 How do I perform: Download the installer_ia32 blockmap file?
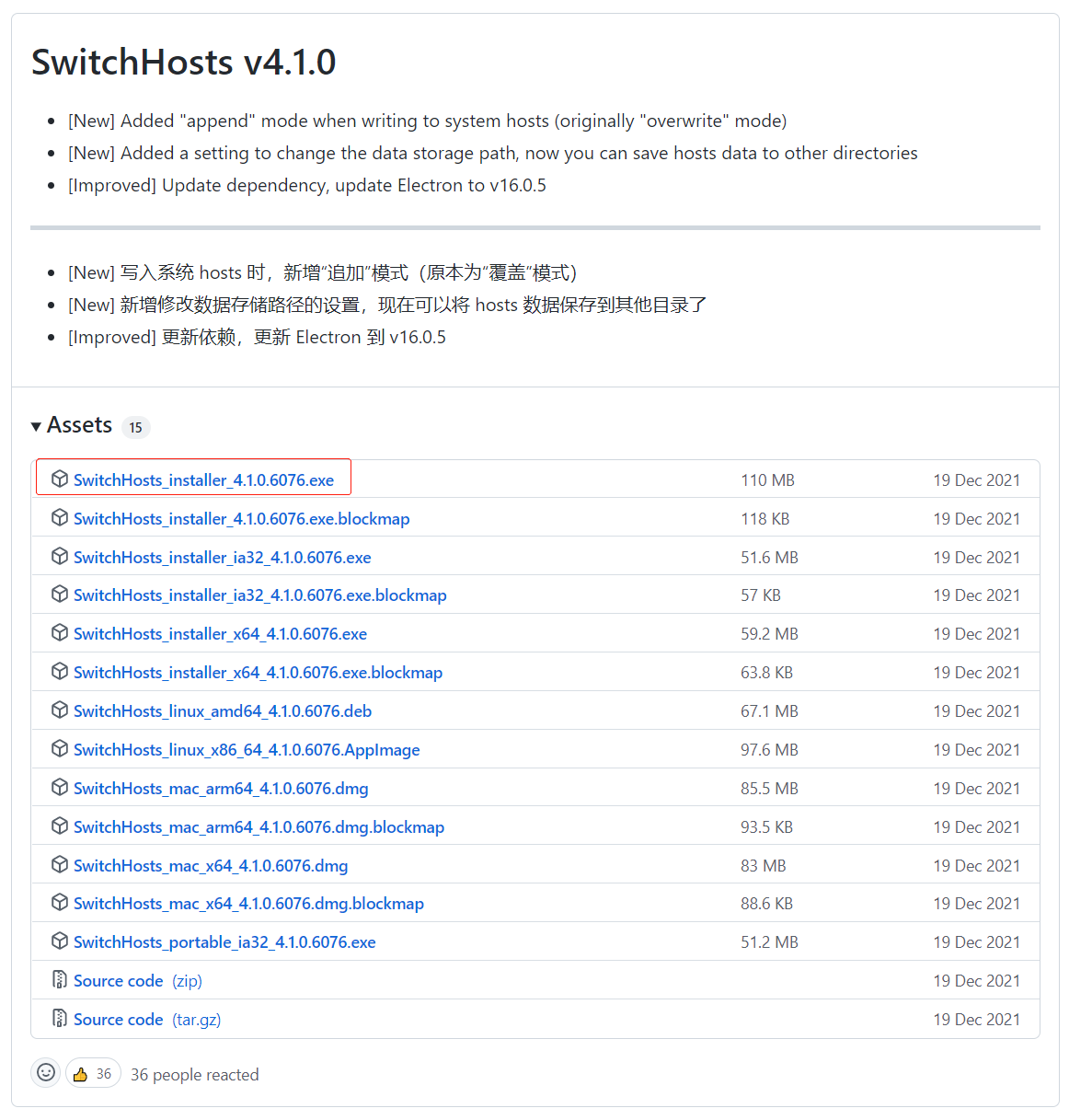click(x=260, y=595)
